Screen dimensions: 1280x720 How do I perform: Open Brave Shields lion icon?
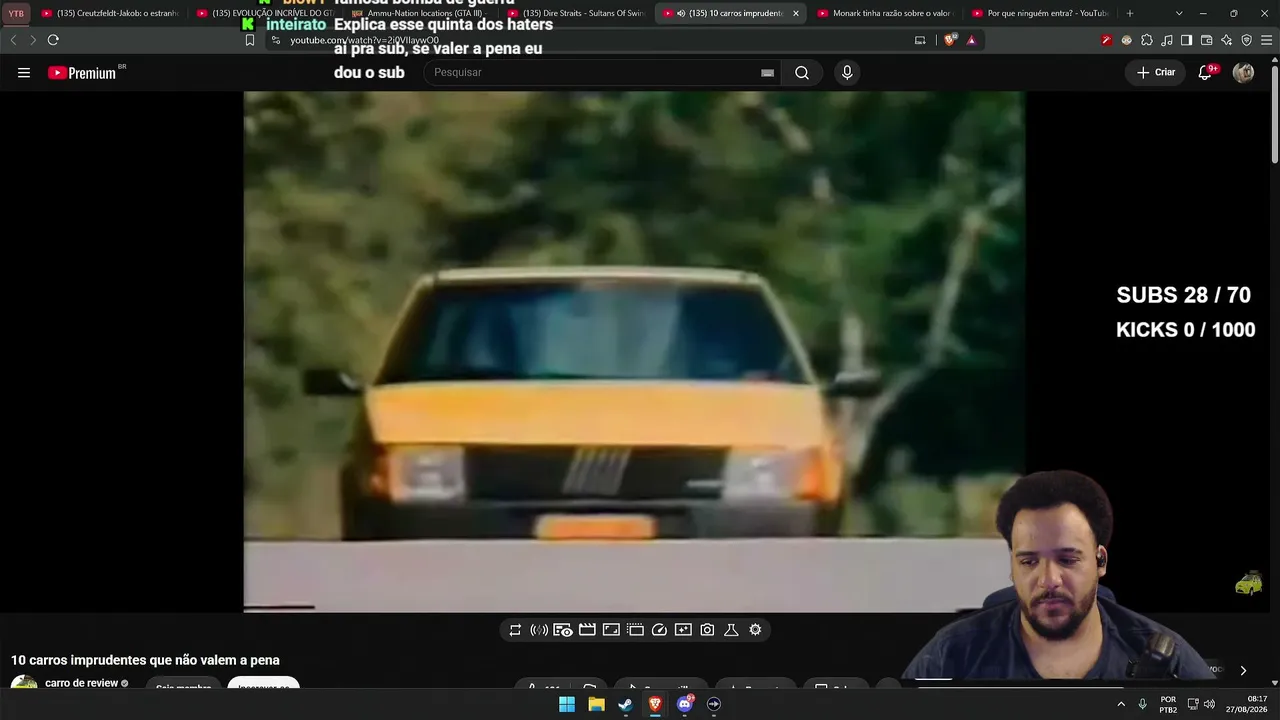point(950,40)
